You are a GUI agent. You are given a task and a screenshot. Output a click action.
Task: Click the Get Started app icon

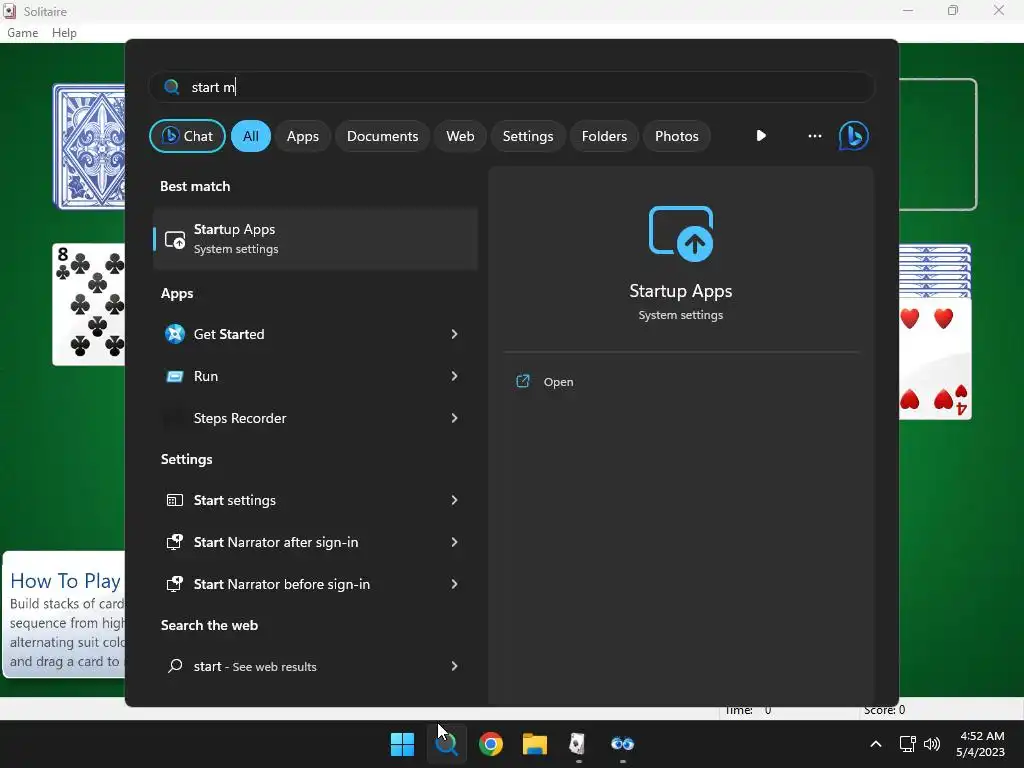pyautogui.click(x=174, y=334)
